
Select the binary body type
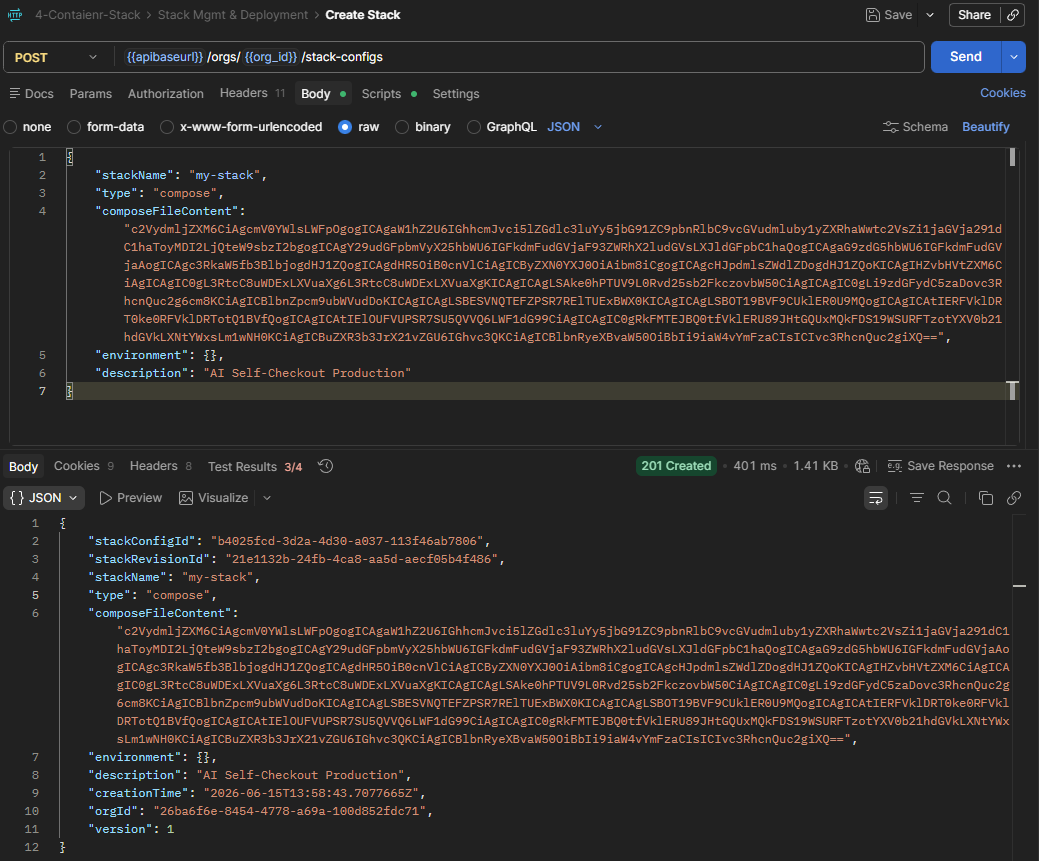pyautogui.click(x=402, y=127)
